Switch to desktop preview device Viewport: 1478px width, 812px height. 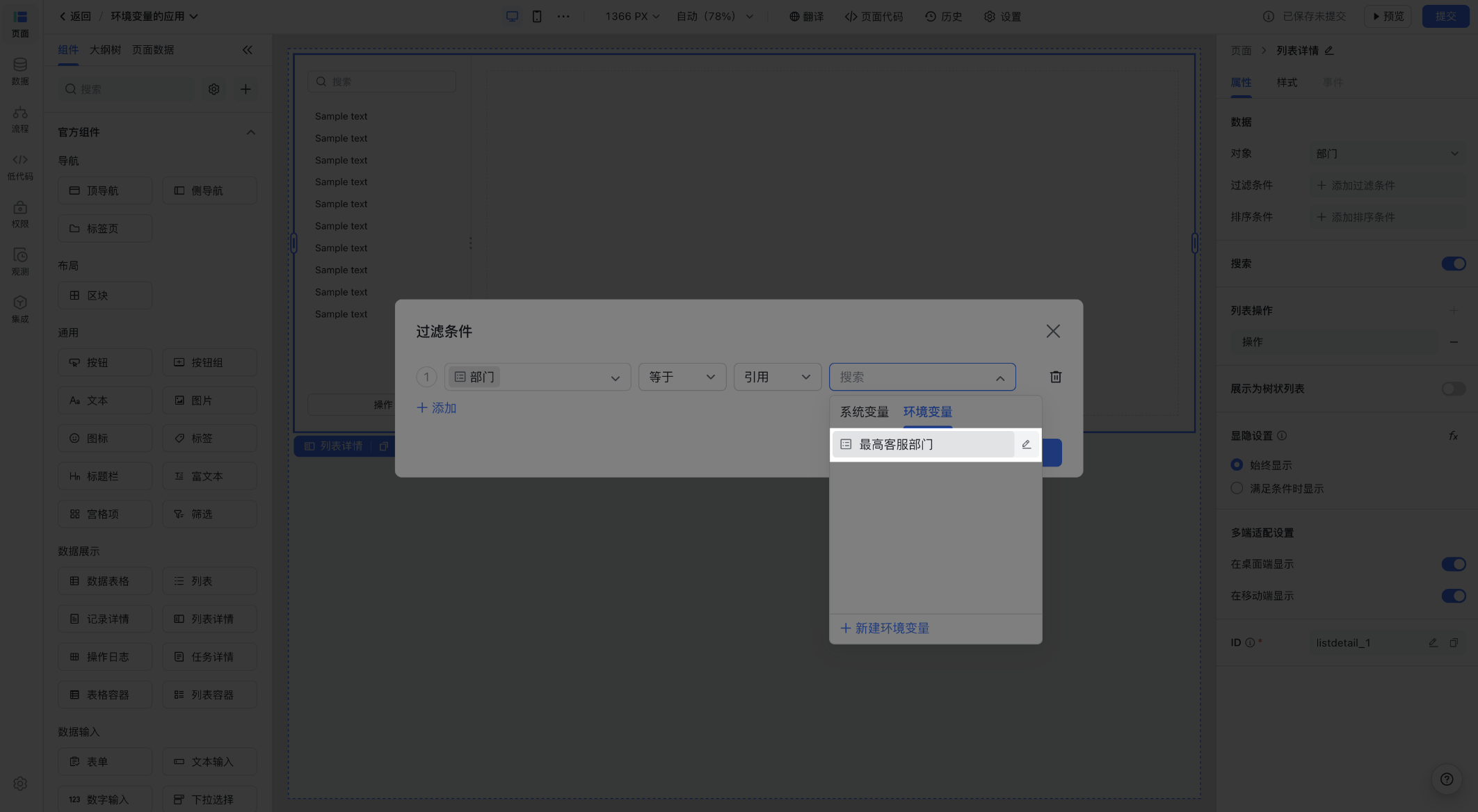[512, 16]
